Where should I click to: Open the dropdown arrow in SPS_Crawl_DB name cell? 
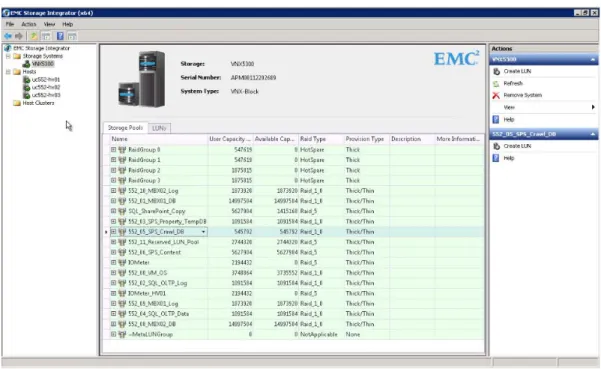pos(204,232)
